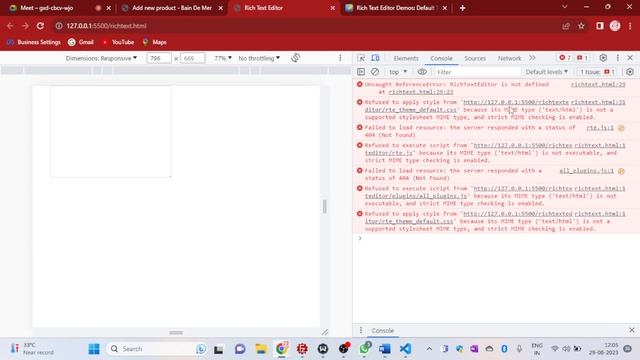
Task: Open Chrome three-dot menu
Action: 630,26
